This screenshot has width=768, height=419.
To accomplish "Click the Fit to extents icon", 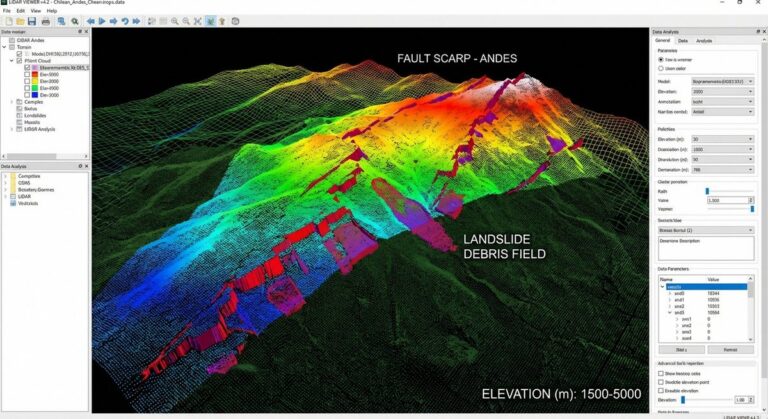I will 197,22.
